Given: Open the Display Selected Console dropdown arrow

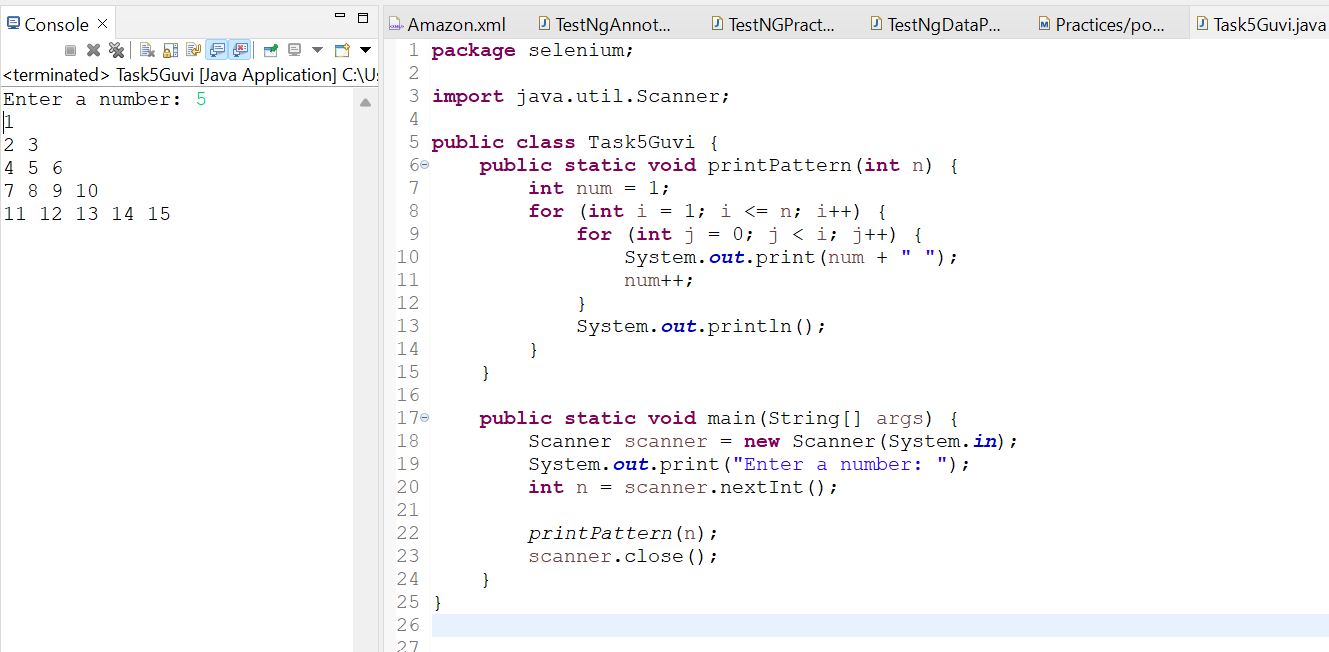Looking at the screenshot, I should [x=317, y=50].
